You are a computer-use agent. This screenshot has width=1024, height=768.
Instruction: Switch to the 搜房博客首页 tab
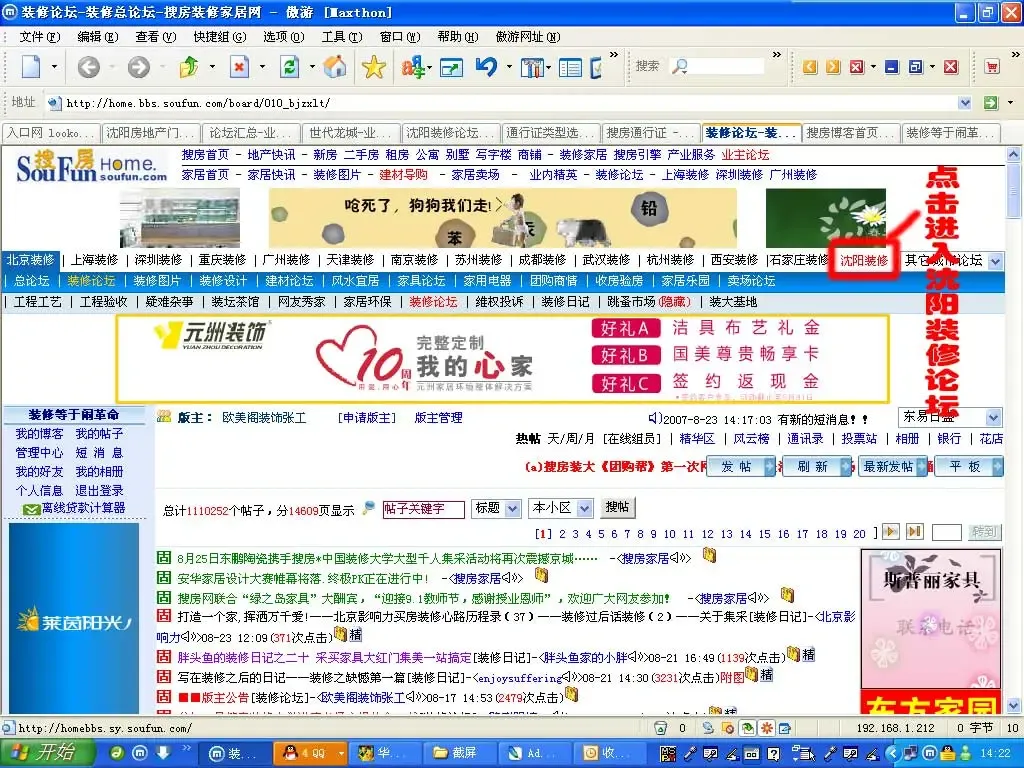pos(851,133)
